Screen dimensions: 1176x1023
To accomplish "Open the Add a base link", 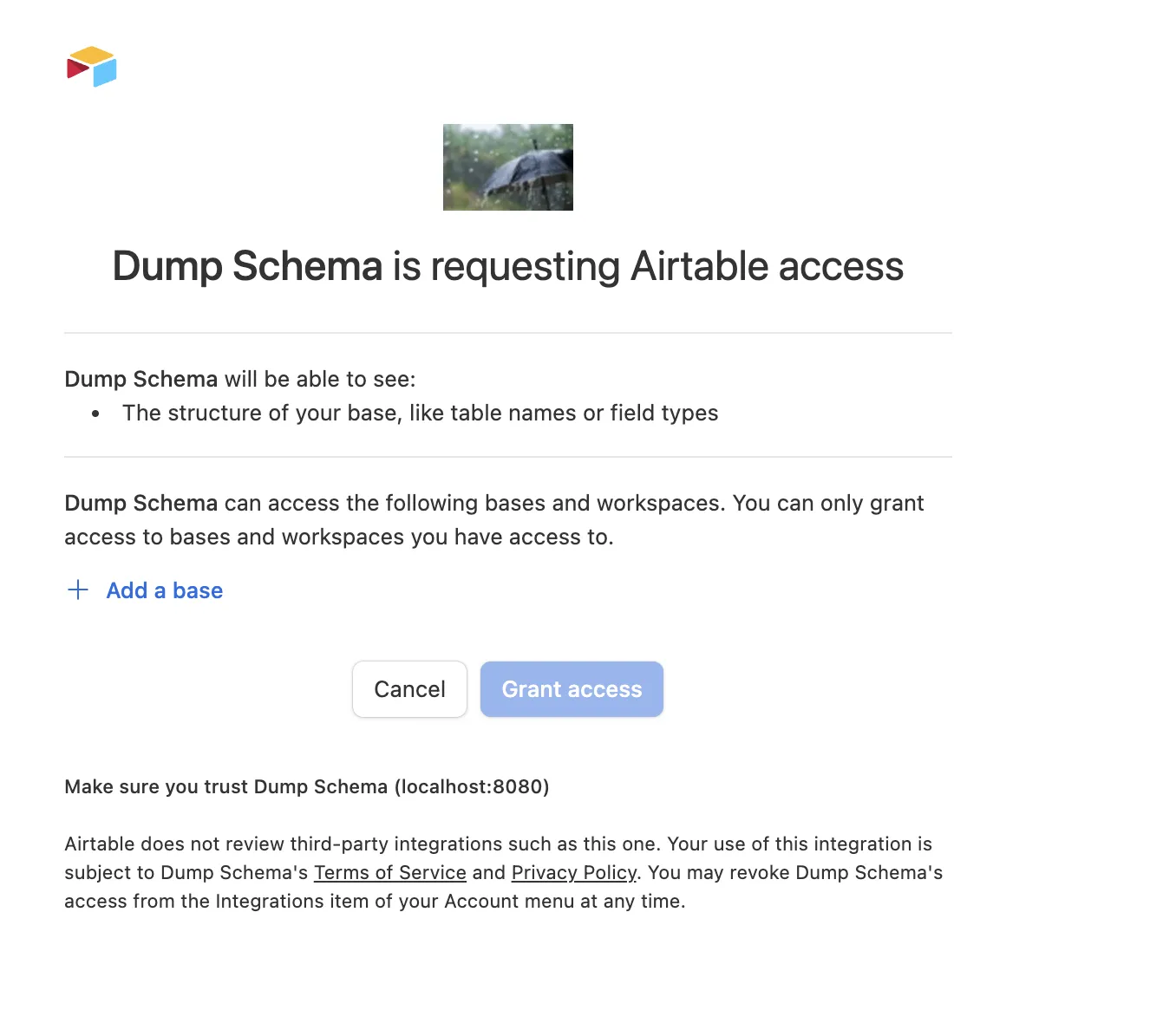I will [x=164, y=590].
